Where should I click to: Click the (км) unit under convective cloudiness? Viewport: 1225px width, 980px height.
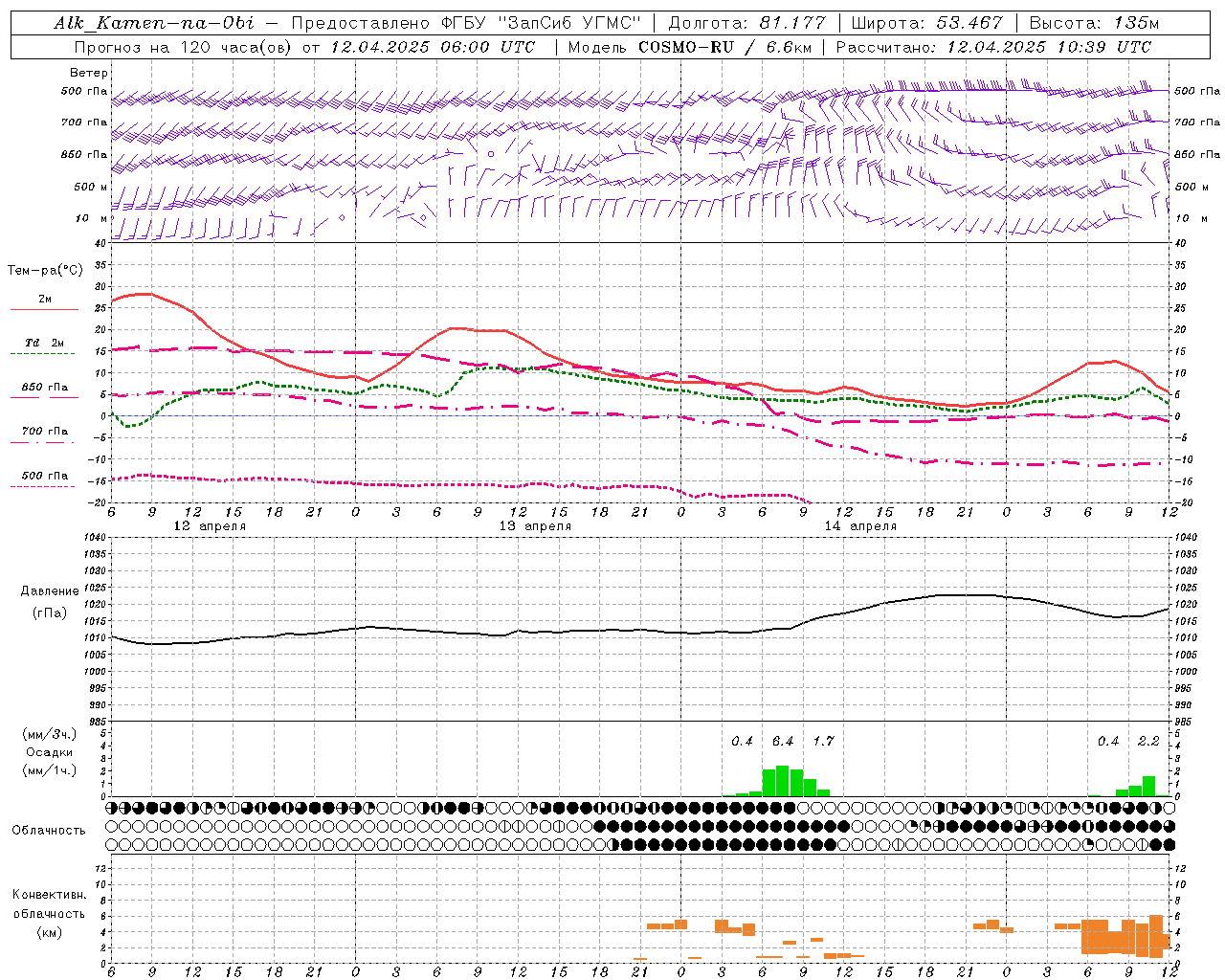click(49, 932)
